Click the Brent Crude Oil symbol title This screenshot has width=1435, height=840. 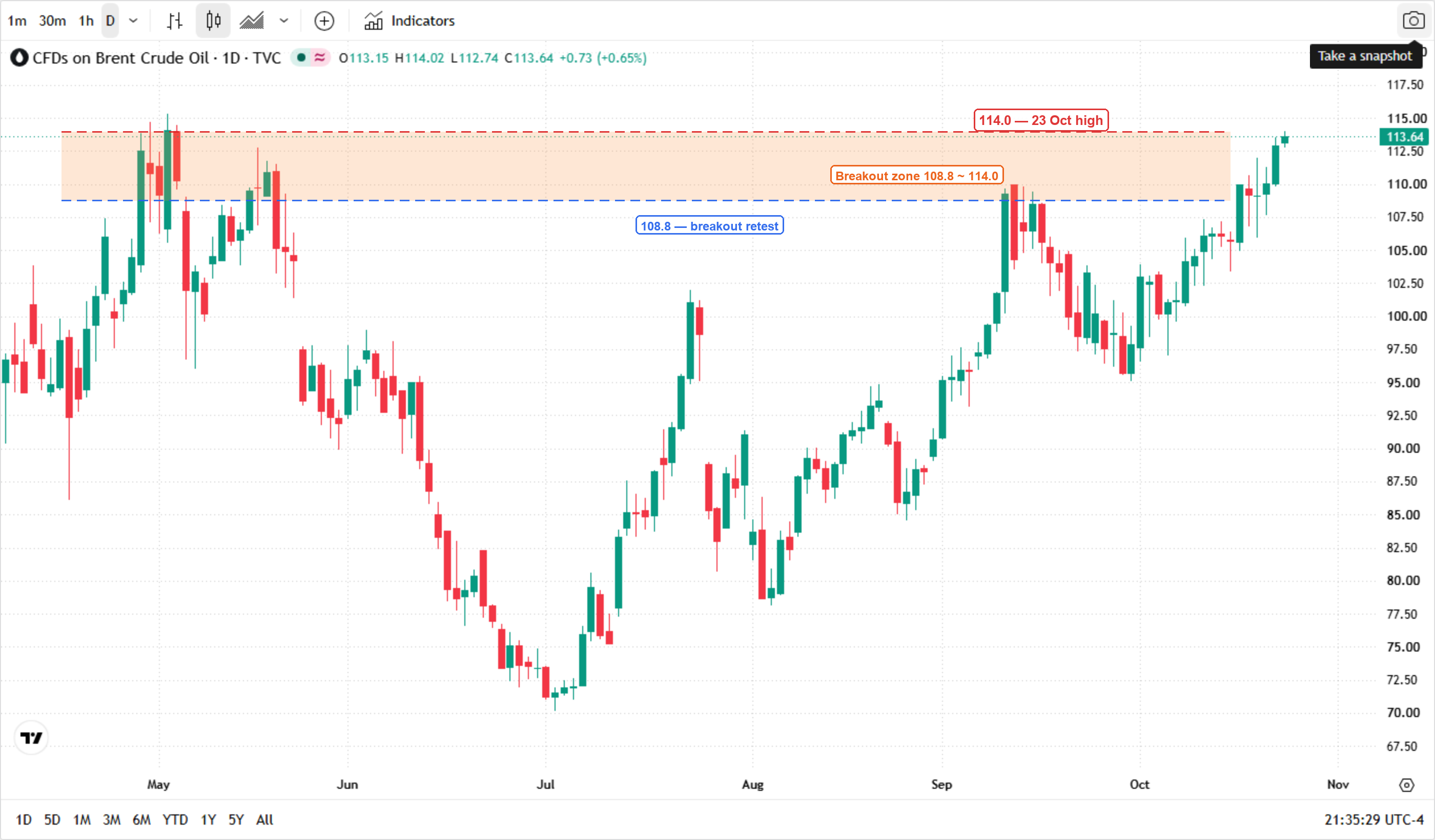pyautogui.click(x=157, y=58)
